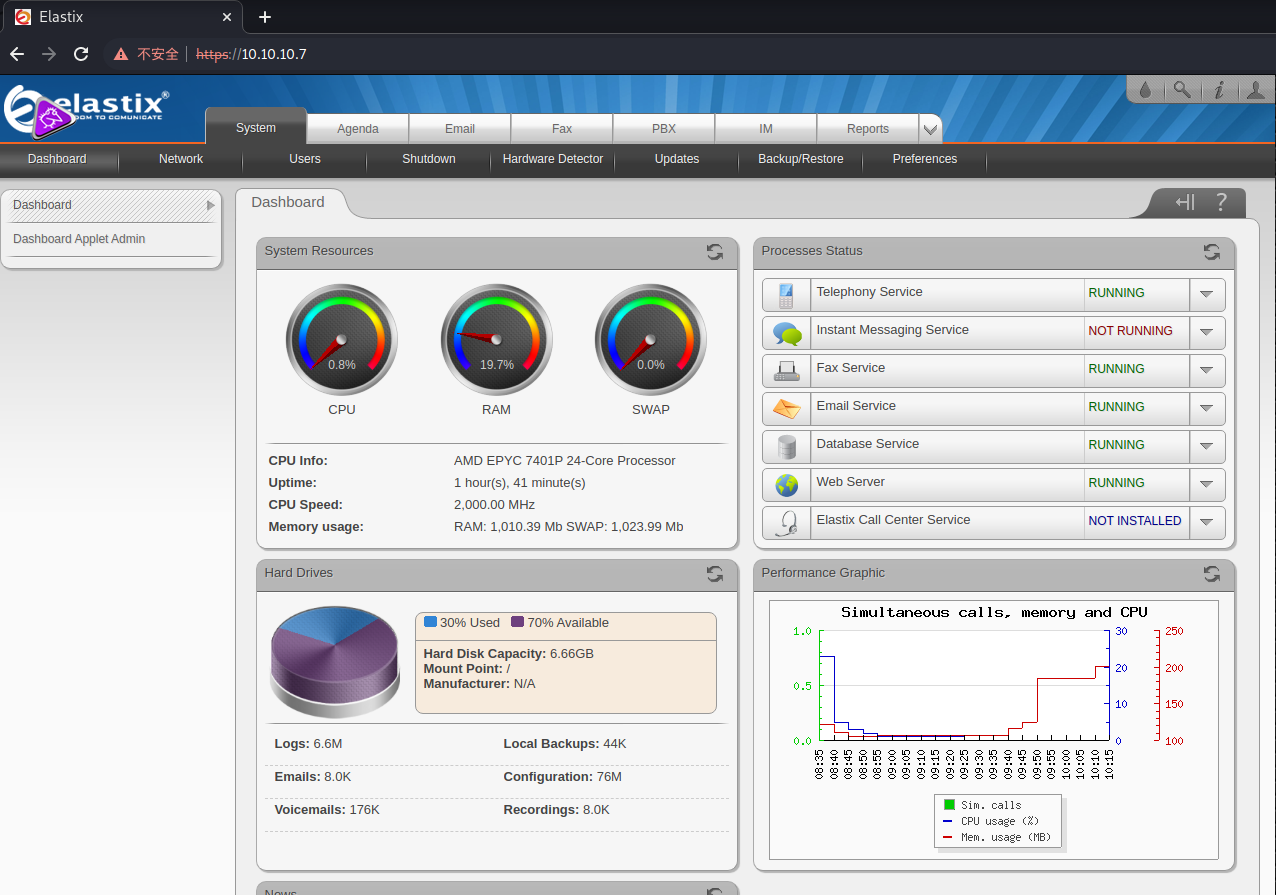
Task: Click the AMD EPYC processor info text
Action: tap(565, 461)
